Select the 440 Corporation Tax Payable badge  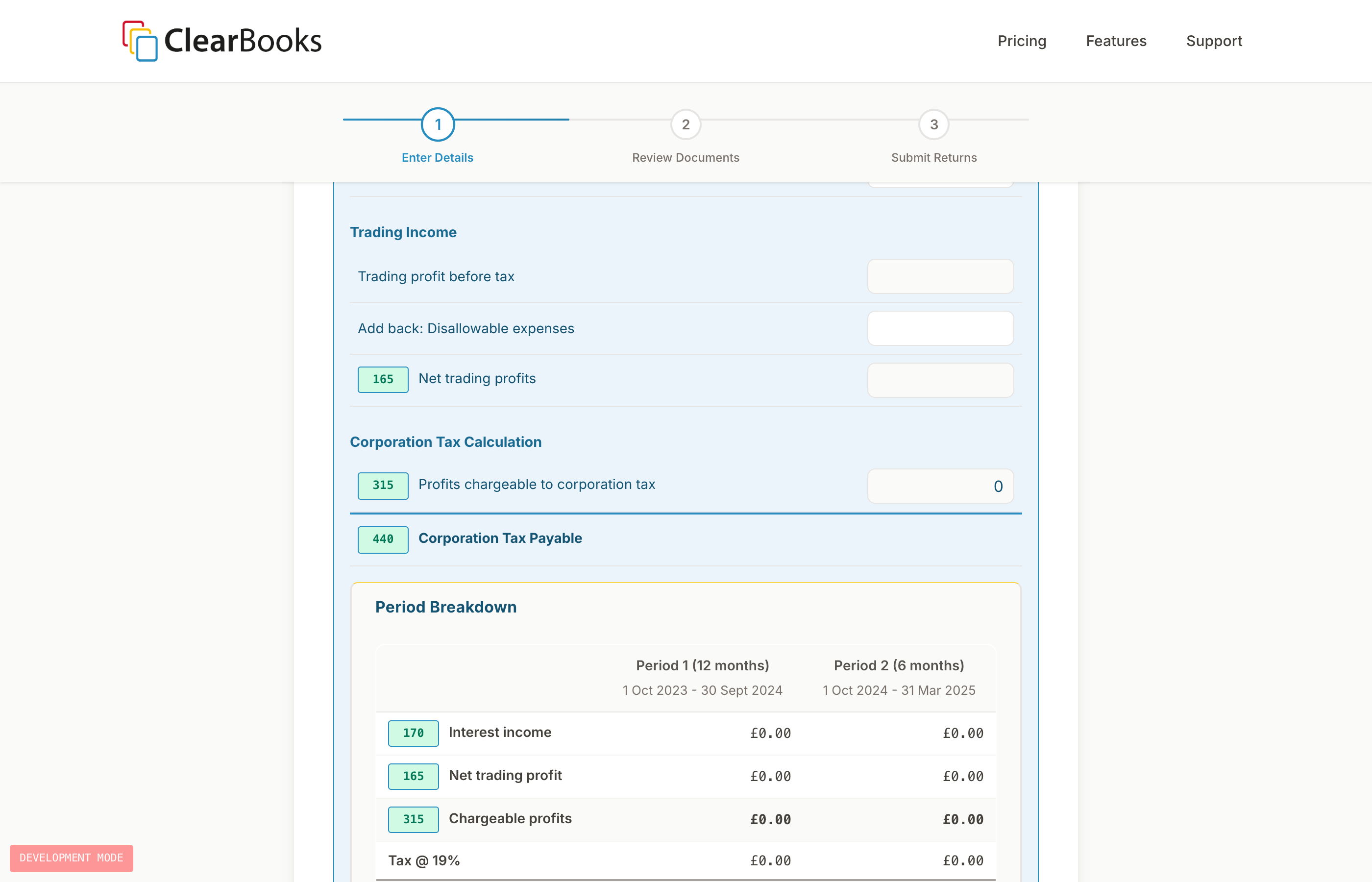click(x=383, y=539)
